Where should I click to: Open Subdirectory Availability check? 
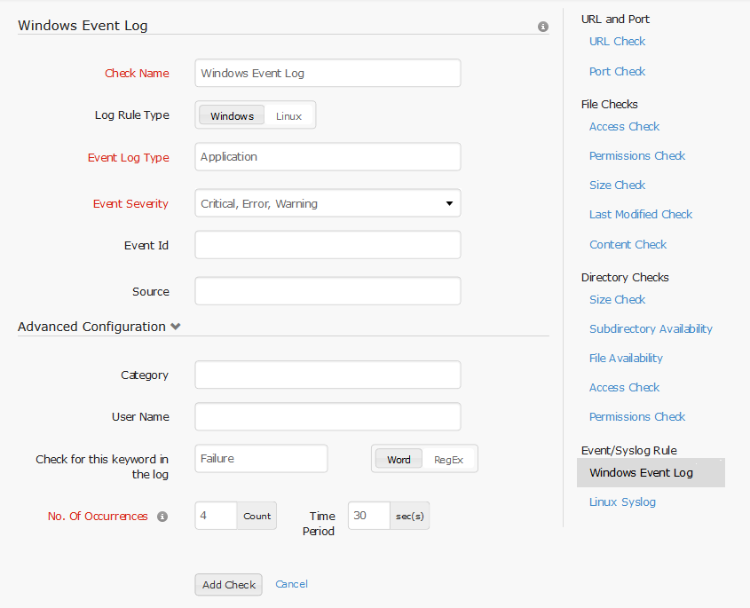(650, 329)
